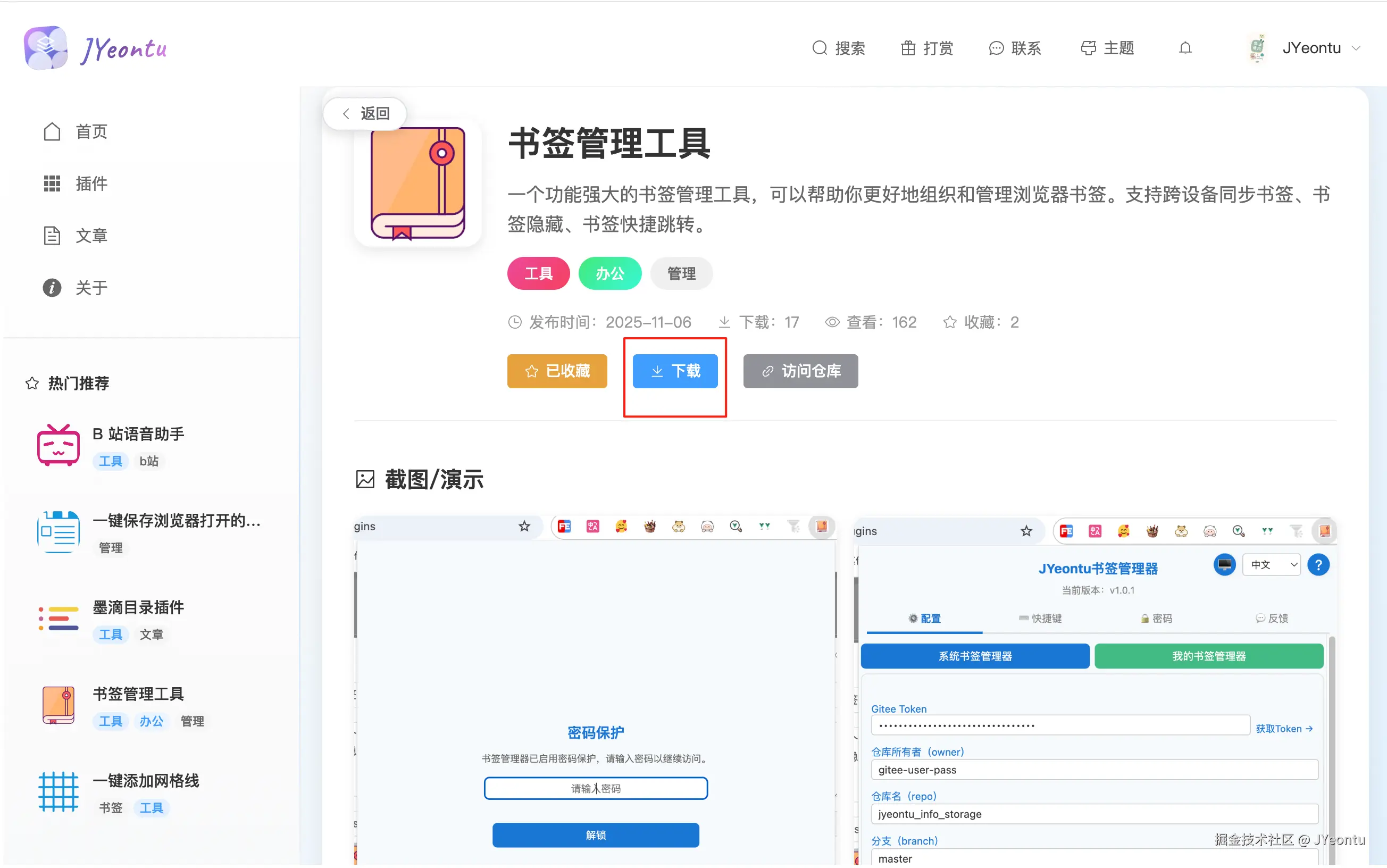Open the B站语音助手 plugin icon
Screen dimensions: 1387x868
58,446
